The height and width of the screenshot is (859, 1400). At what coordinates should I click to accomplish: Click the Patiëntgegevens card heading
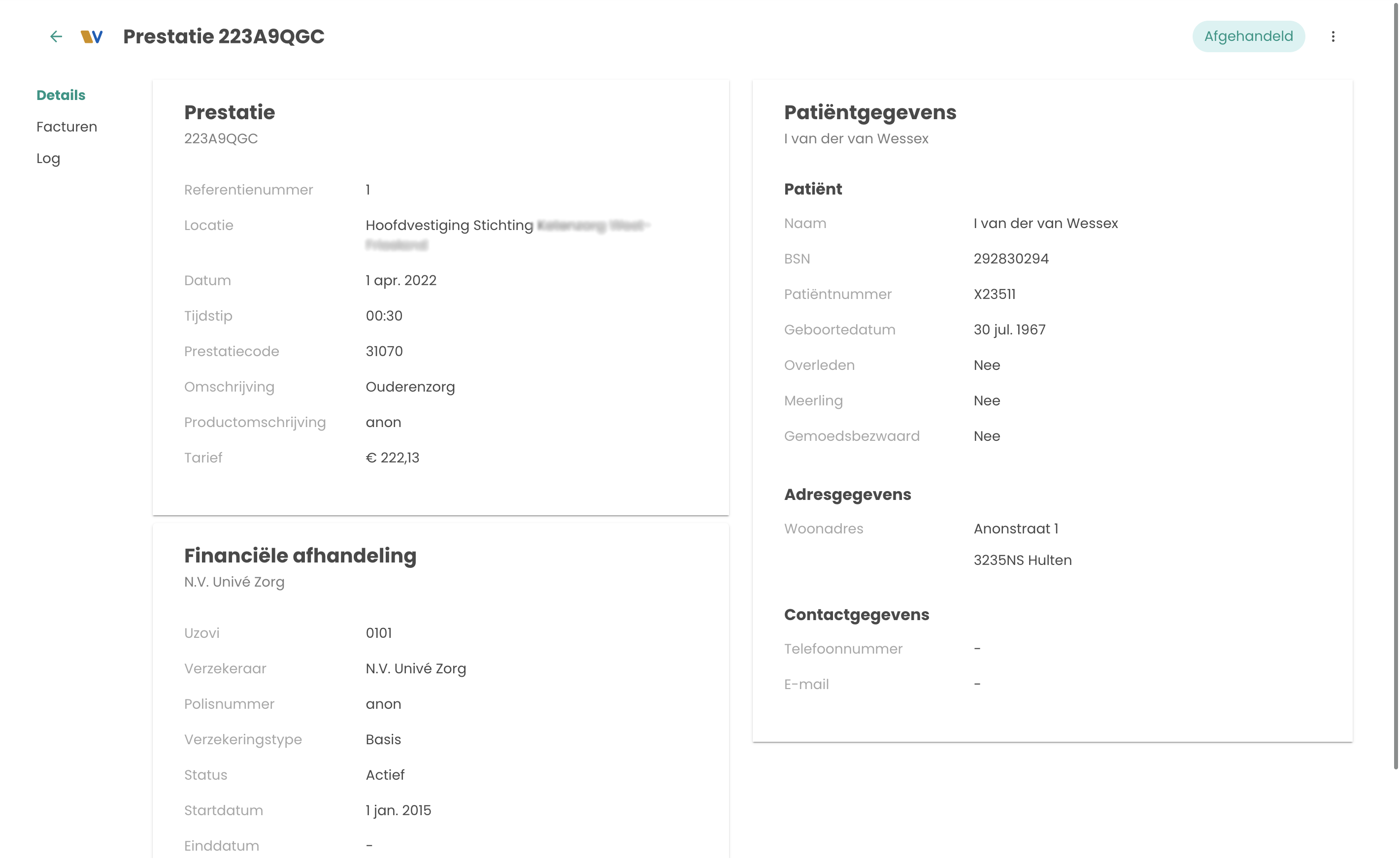coord(870,112)
